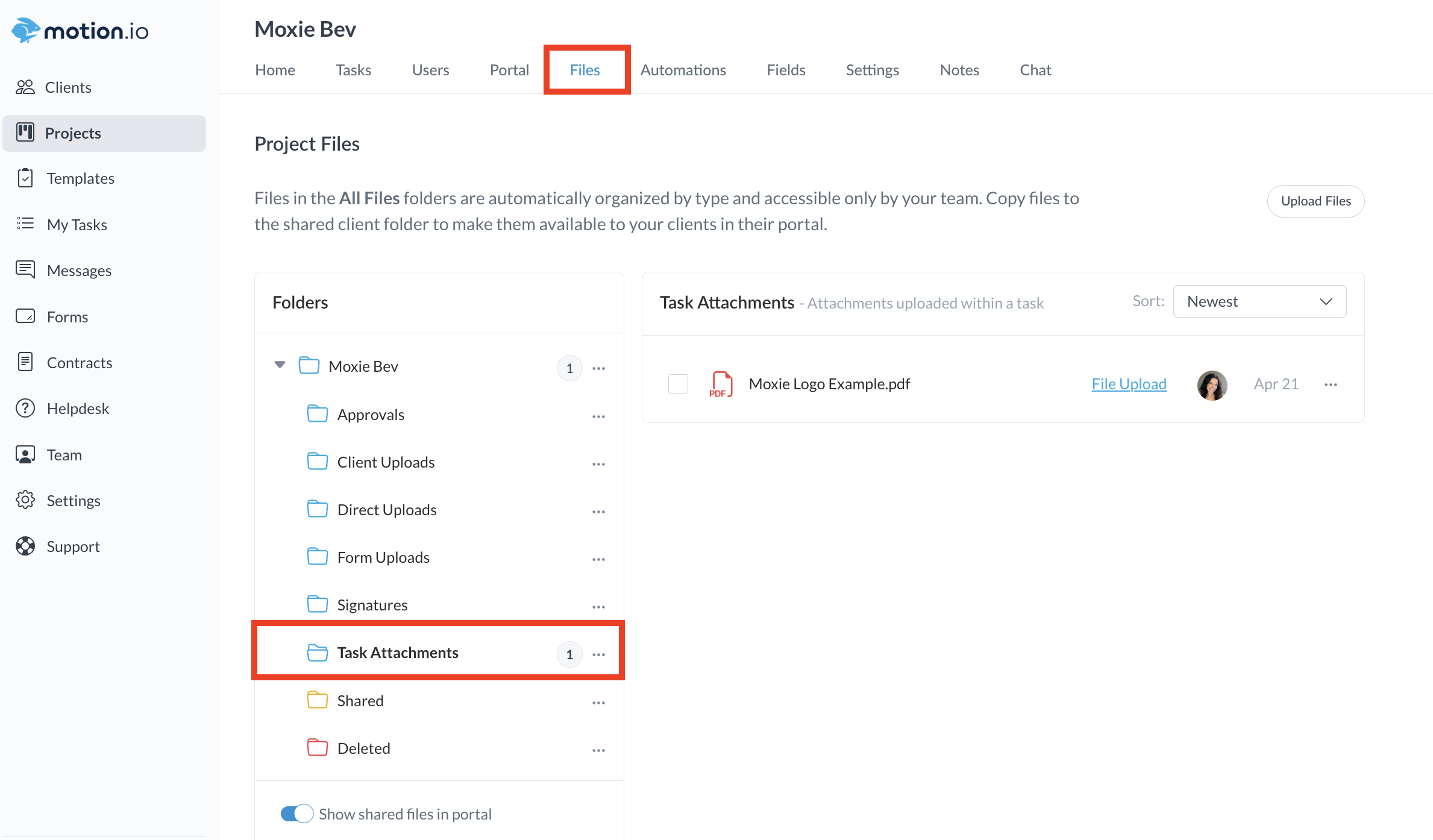Click the Shared yellow folder icon

[317, 700]
